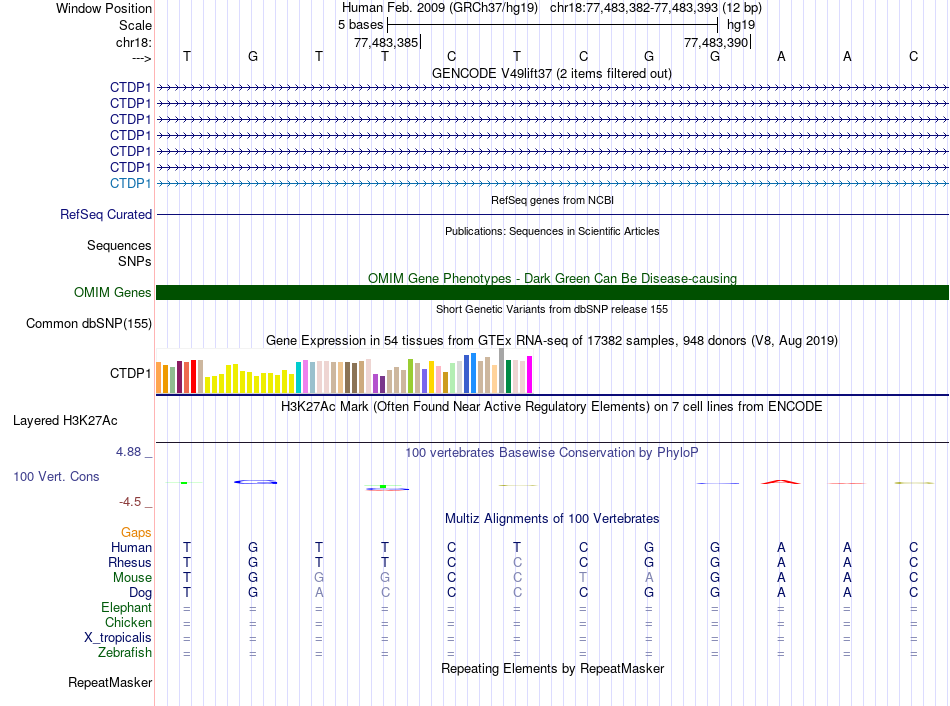
Task: Click the '--->' strand direction arrow label
Action: (141, 58)
